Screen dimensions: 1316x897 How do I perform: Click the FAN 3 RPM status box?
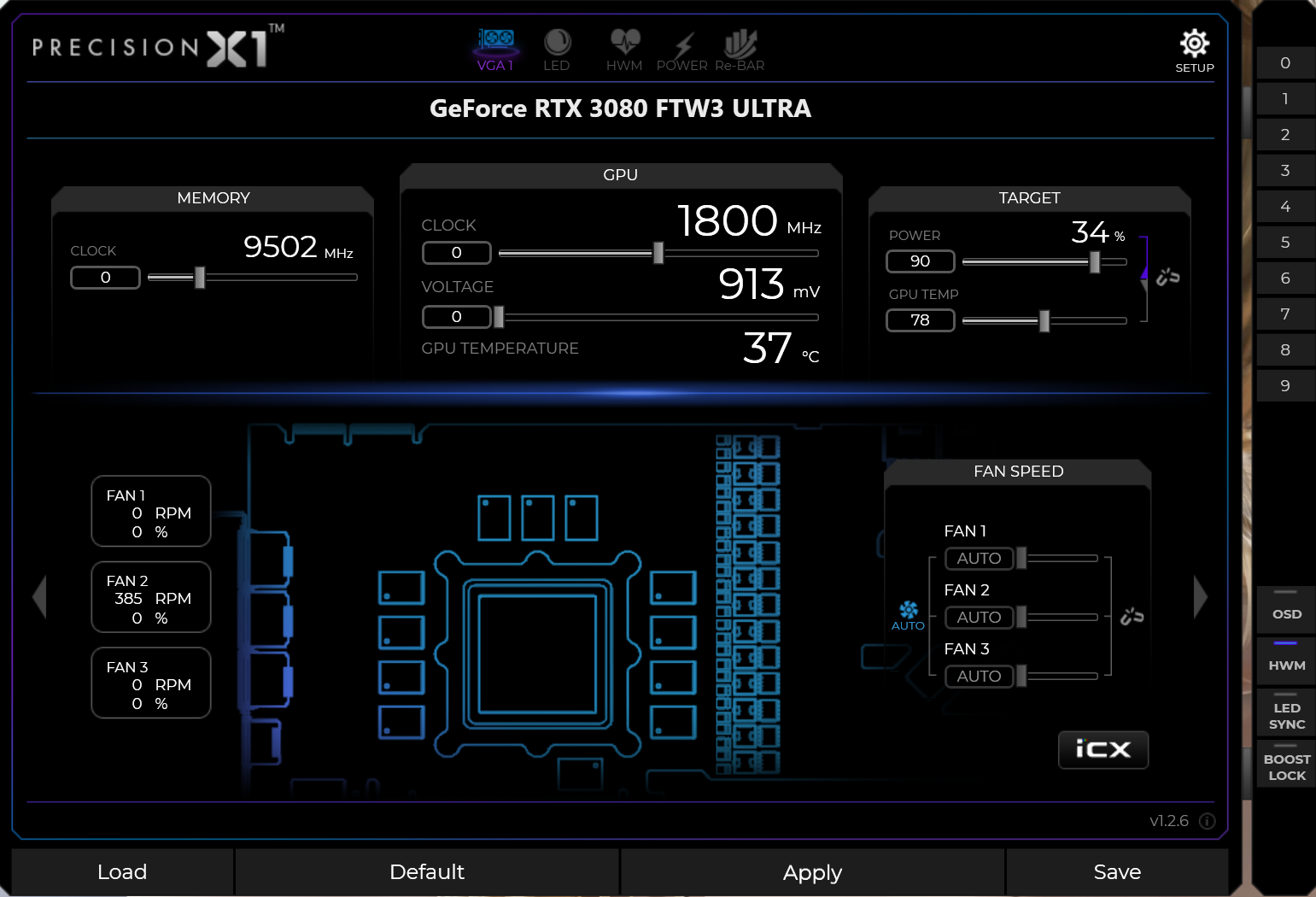click(x=151, y=683)
